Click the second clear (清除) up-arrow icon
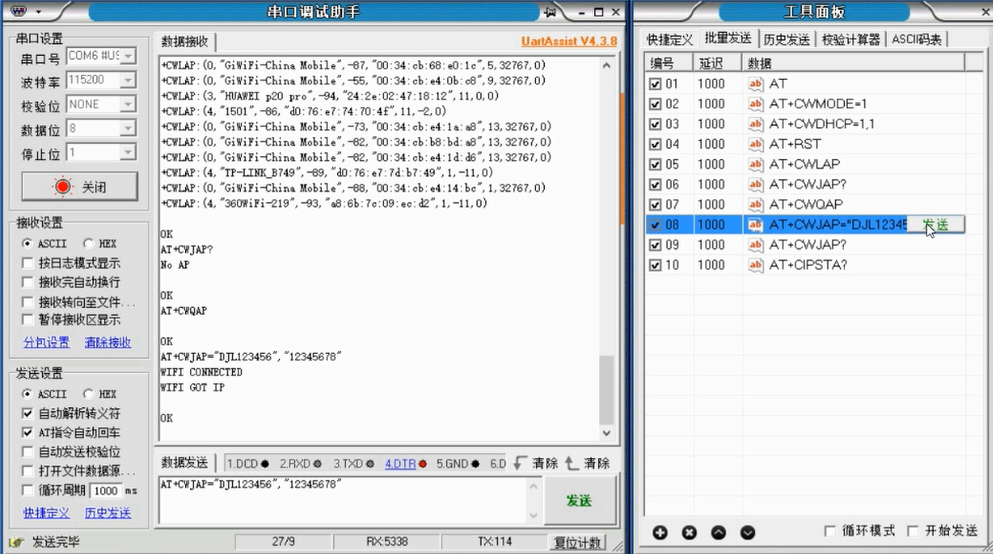Viewport: 993px width, 554px height. tap(571, 463)
